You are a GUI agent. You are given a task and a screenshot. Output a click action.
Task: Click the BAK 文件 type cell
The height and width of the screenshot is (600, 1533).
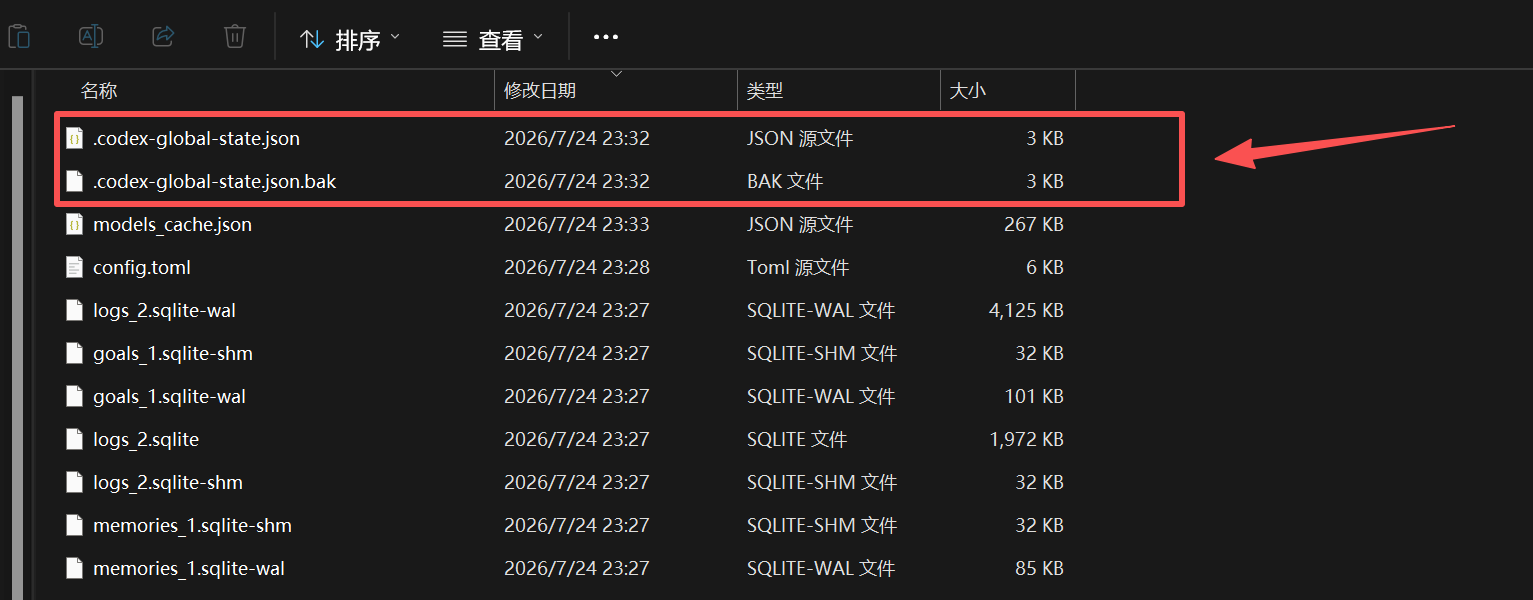coord(785,181)
